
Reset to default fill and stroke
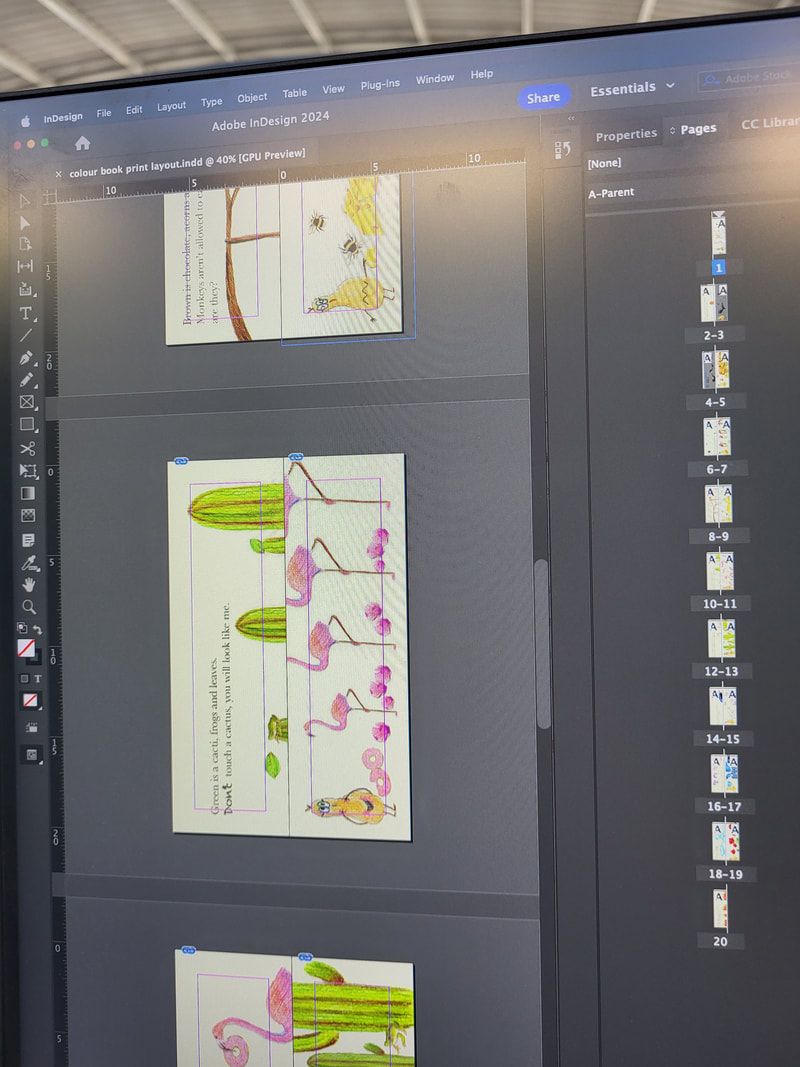(22, 628)
